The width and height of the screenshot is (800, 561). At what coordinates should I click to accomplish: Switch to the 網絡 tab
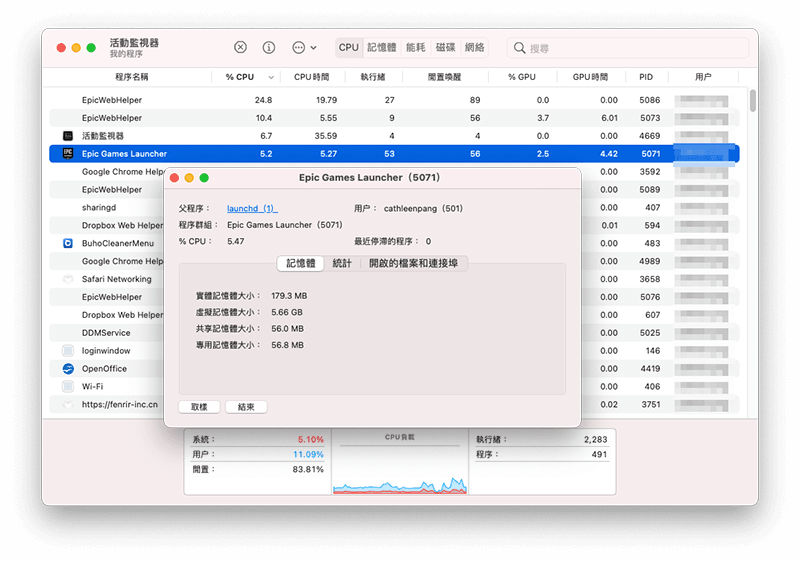coord(474,47)
